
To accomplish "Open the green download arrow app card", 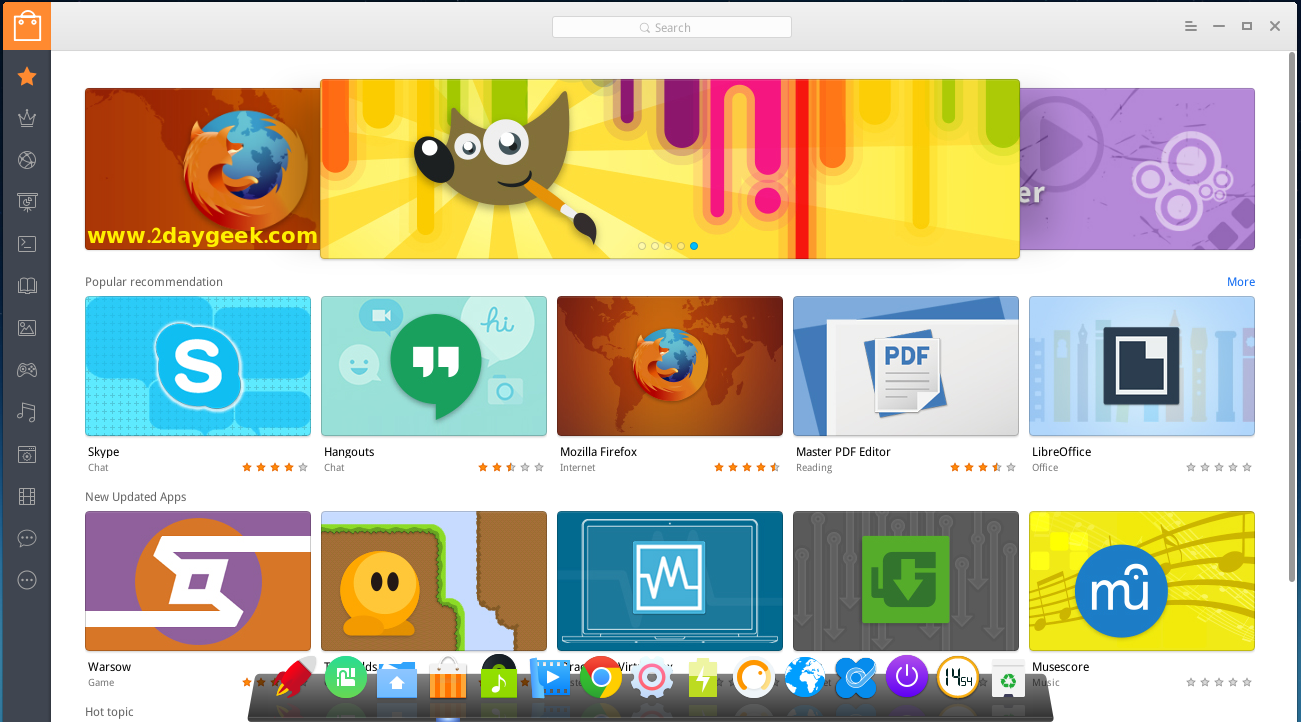I will 906,581.
